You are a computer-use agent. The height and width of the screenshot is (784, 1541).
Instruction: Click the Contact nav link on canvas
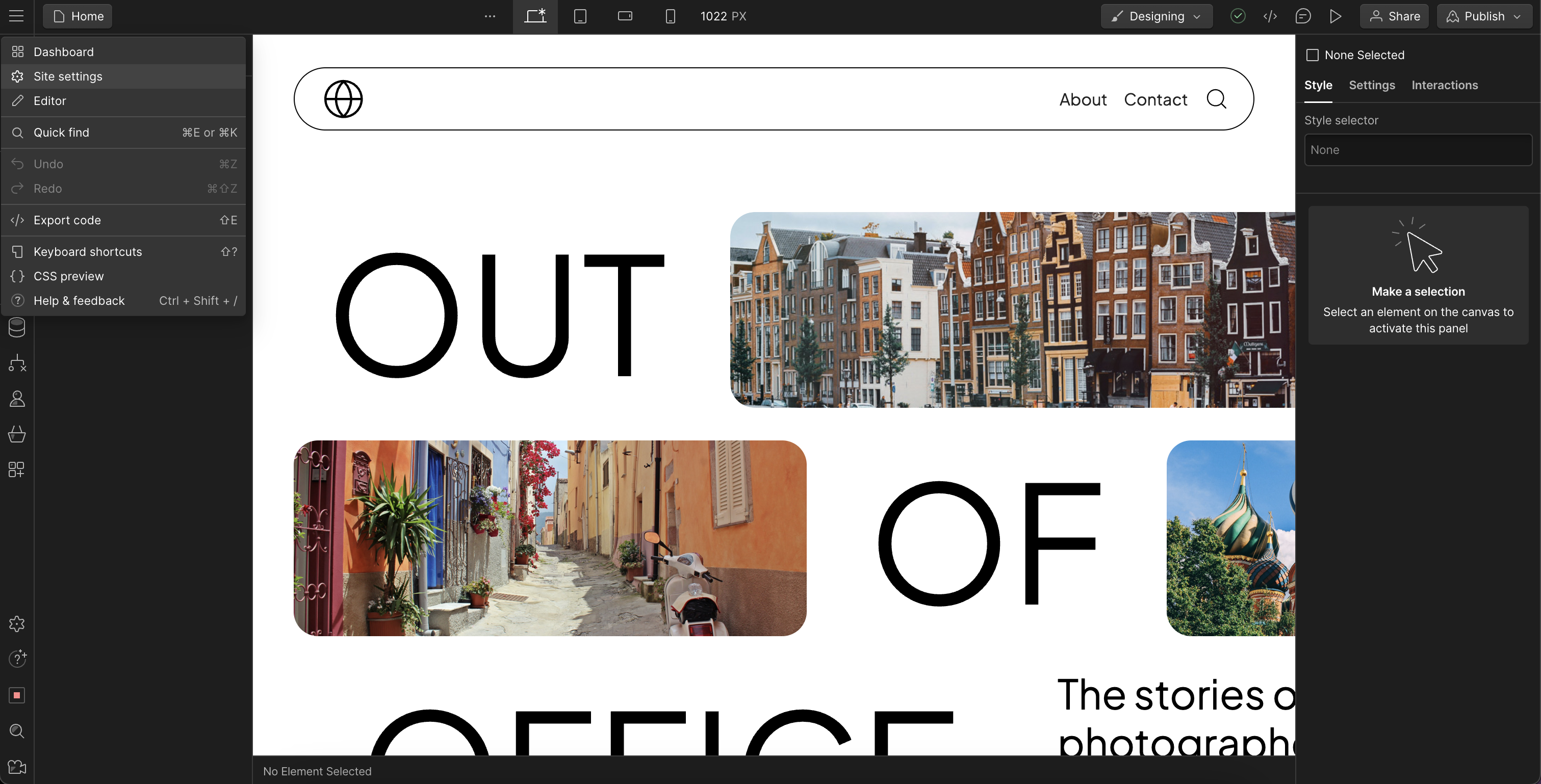(1155, 100)
